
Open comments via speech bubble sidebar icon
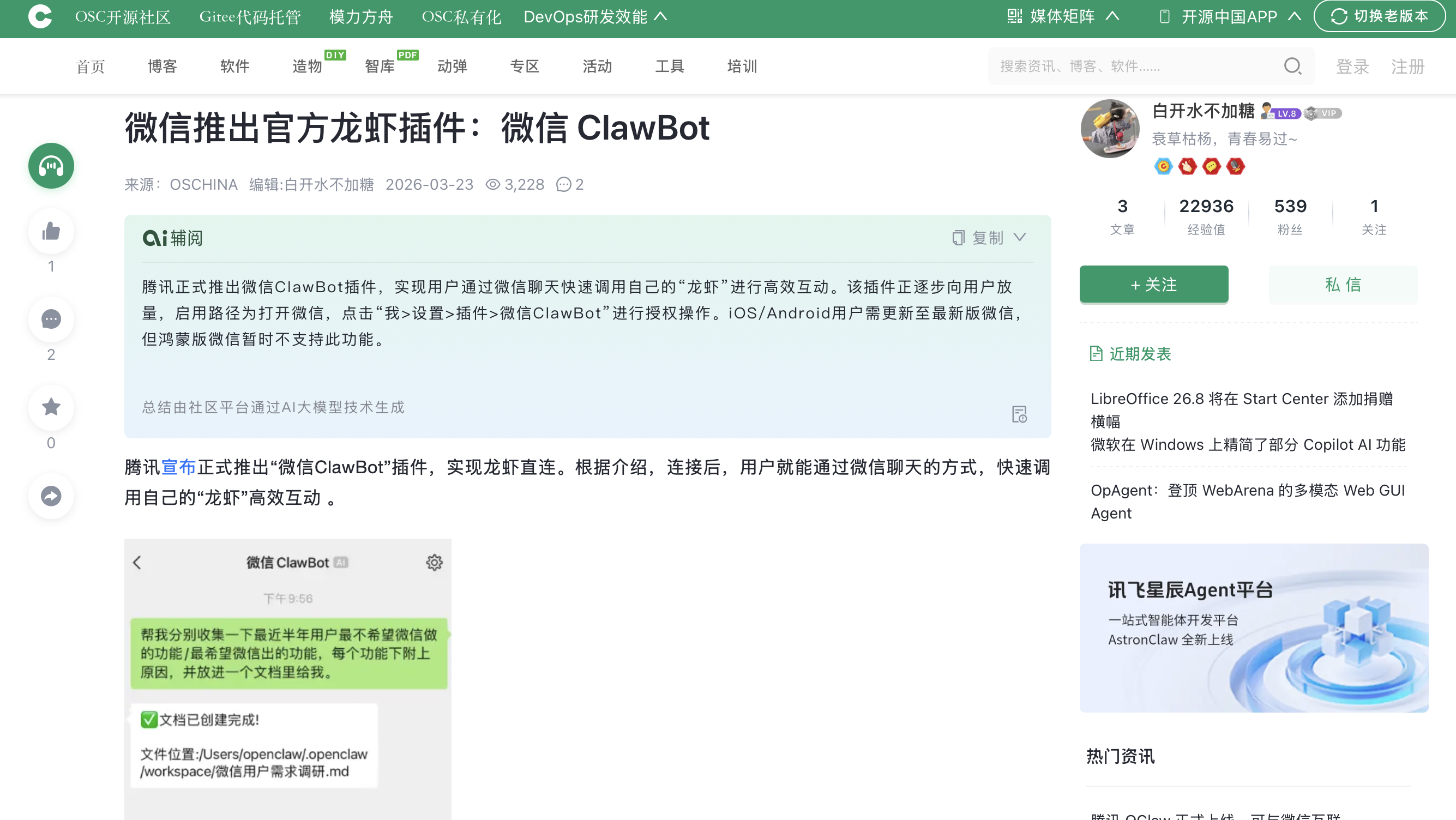point(51,319)
